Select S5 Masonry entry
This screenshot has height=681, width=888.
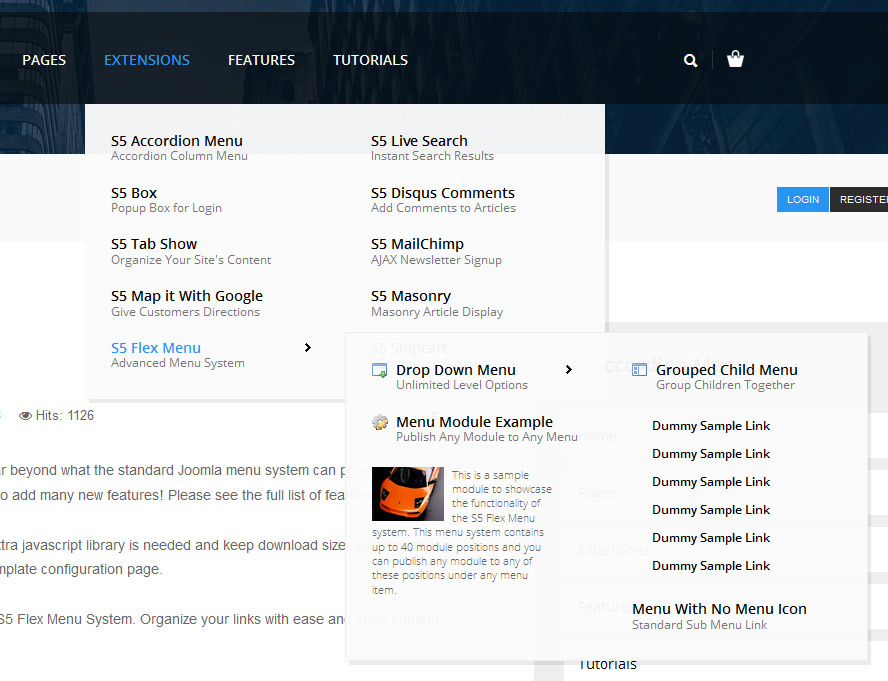[x=411, y=296]
